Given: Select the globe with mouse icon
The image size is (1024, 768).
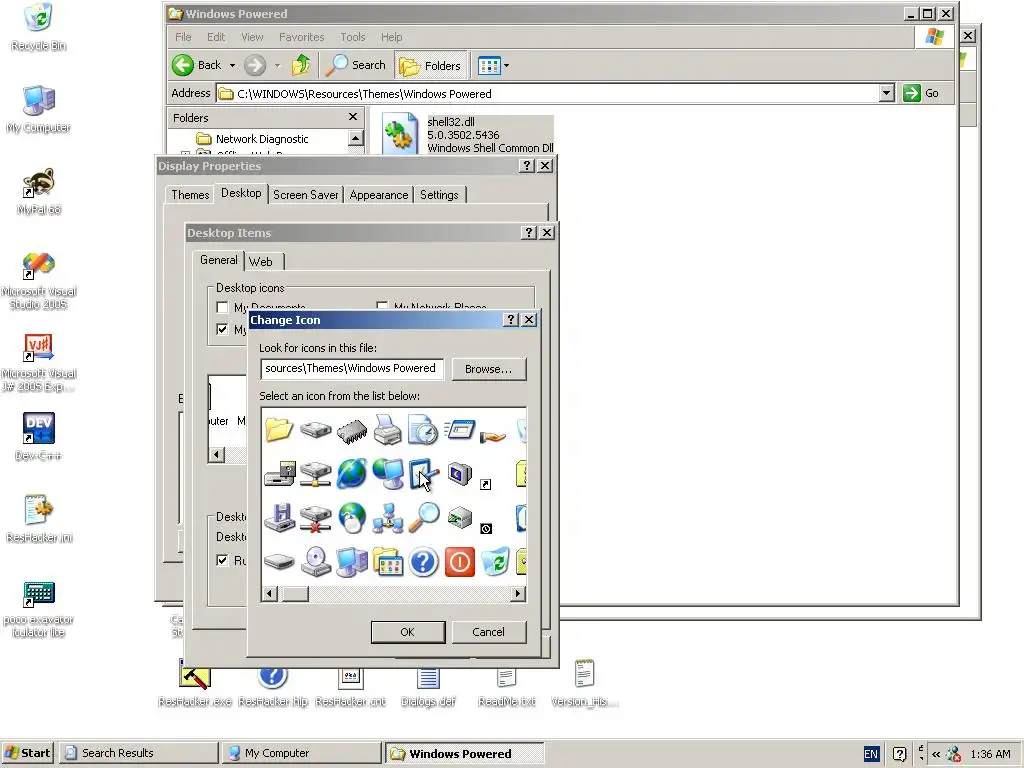Looking at the screenshot, I should click(352, 518).
